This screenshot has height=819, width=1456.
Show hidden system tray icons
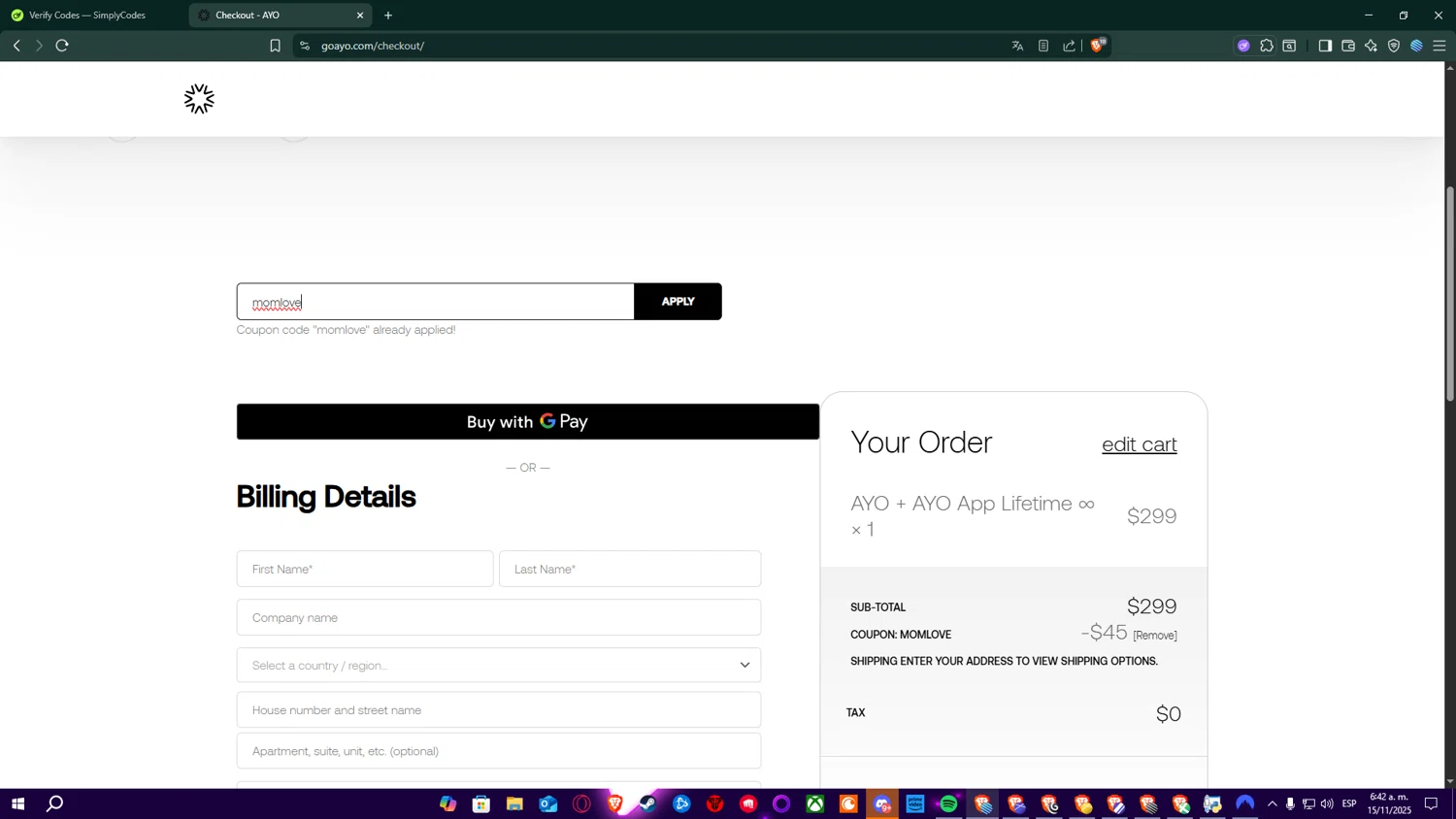(x=1273, y=803)
